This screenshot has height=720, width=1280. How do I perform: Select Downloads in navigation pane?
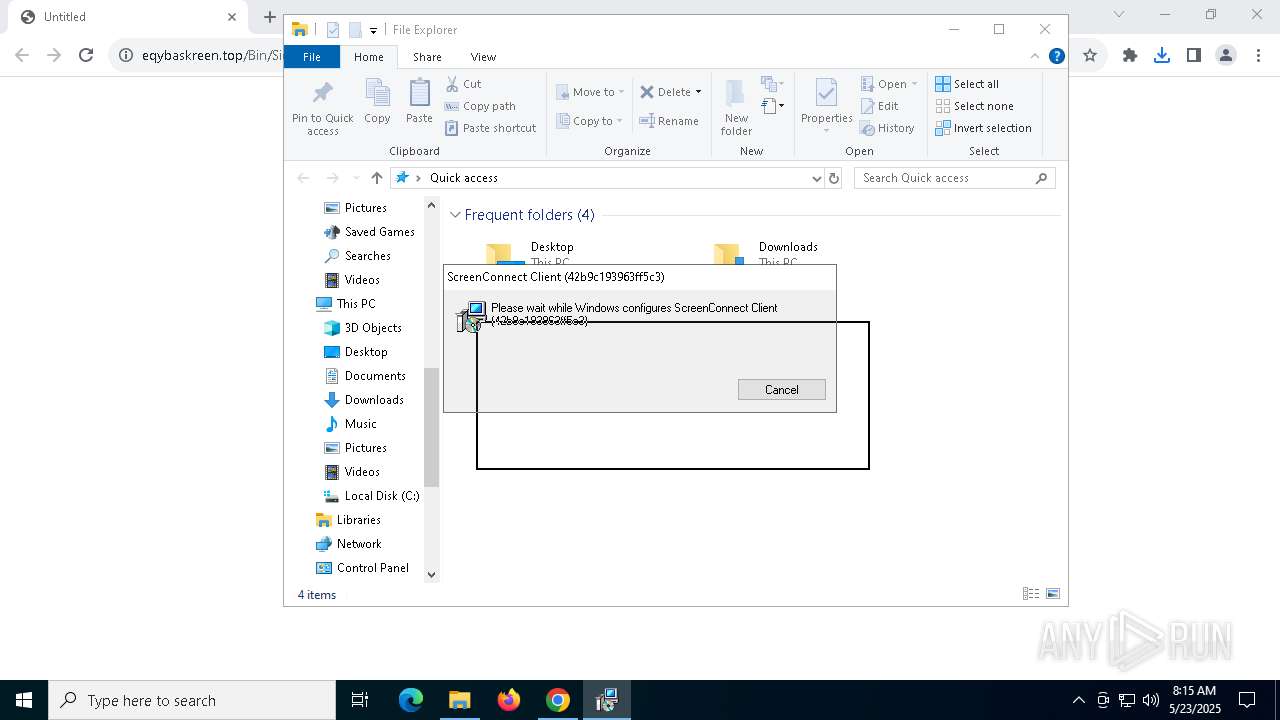(364, 400)
